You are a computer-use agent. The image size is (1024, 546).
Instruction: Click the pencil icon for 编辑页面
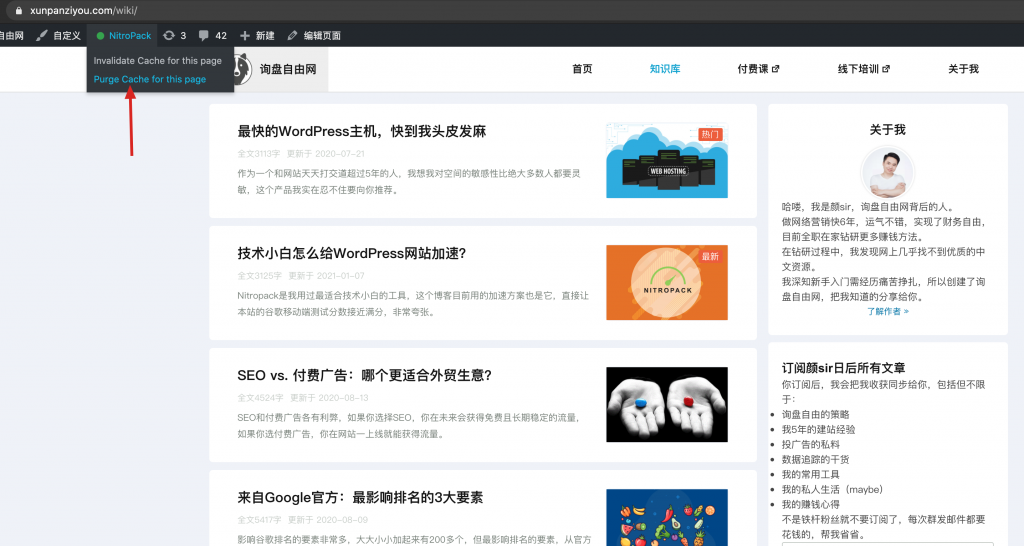coord(292,36)
